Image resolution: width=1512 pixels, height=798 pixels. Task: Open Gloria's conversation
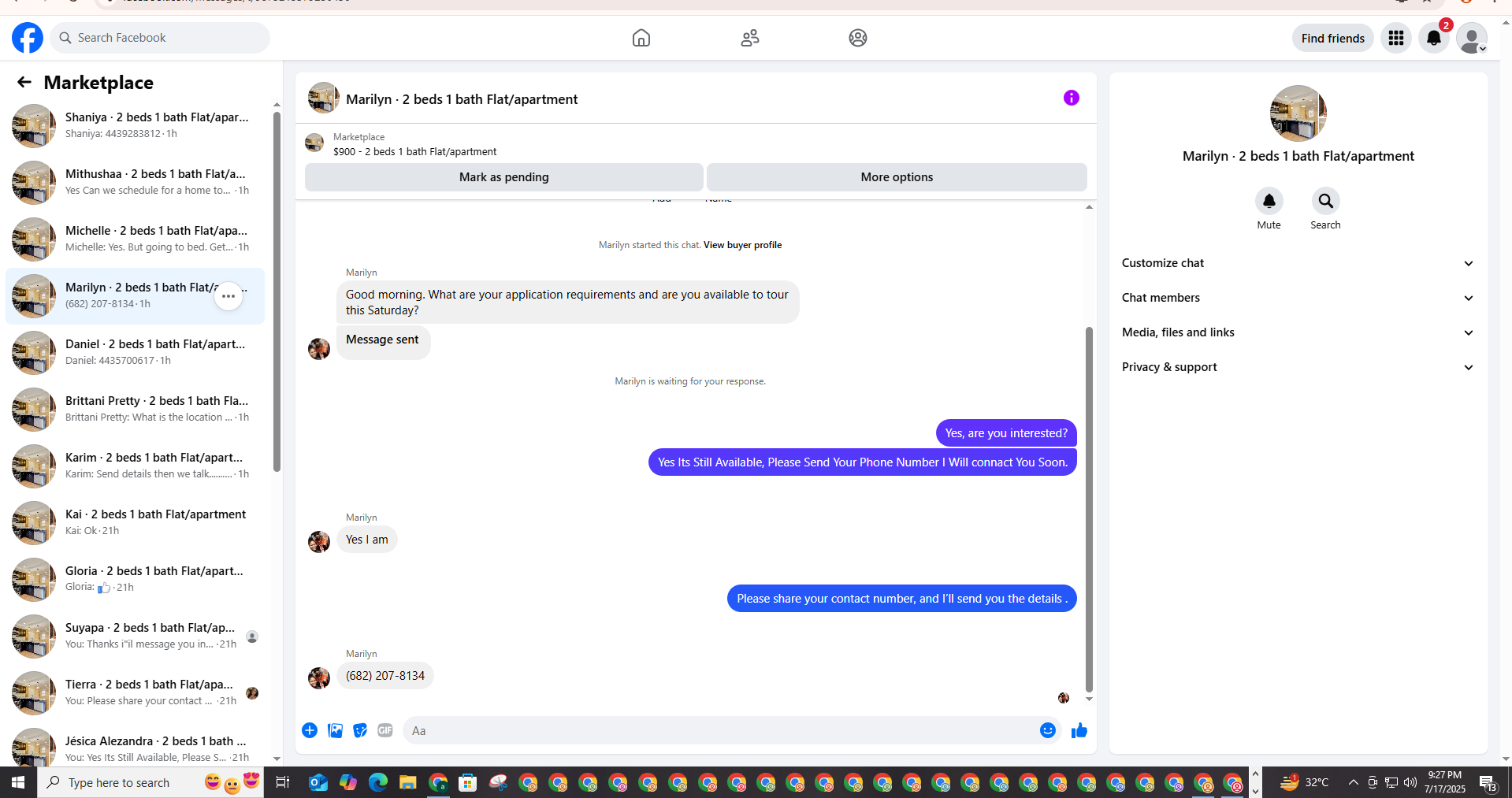pyautogui.click(x=136, y=580)
